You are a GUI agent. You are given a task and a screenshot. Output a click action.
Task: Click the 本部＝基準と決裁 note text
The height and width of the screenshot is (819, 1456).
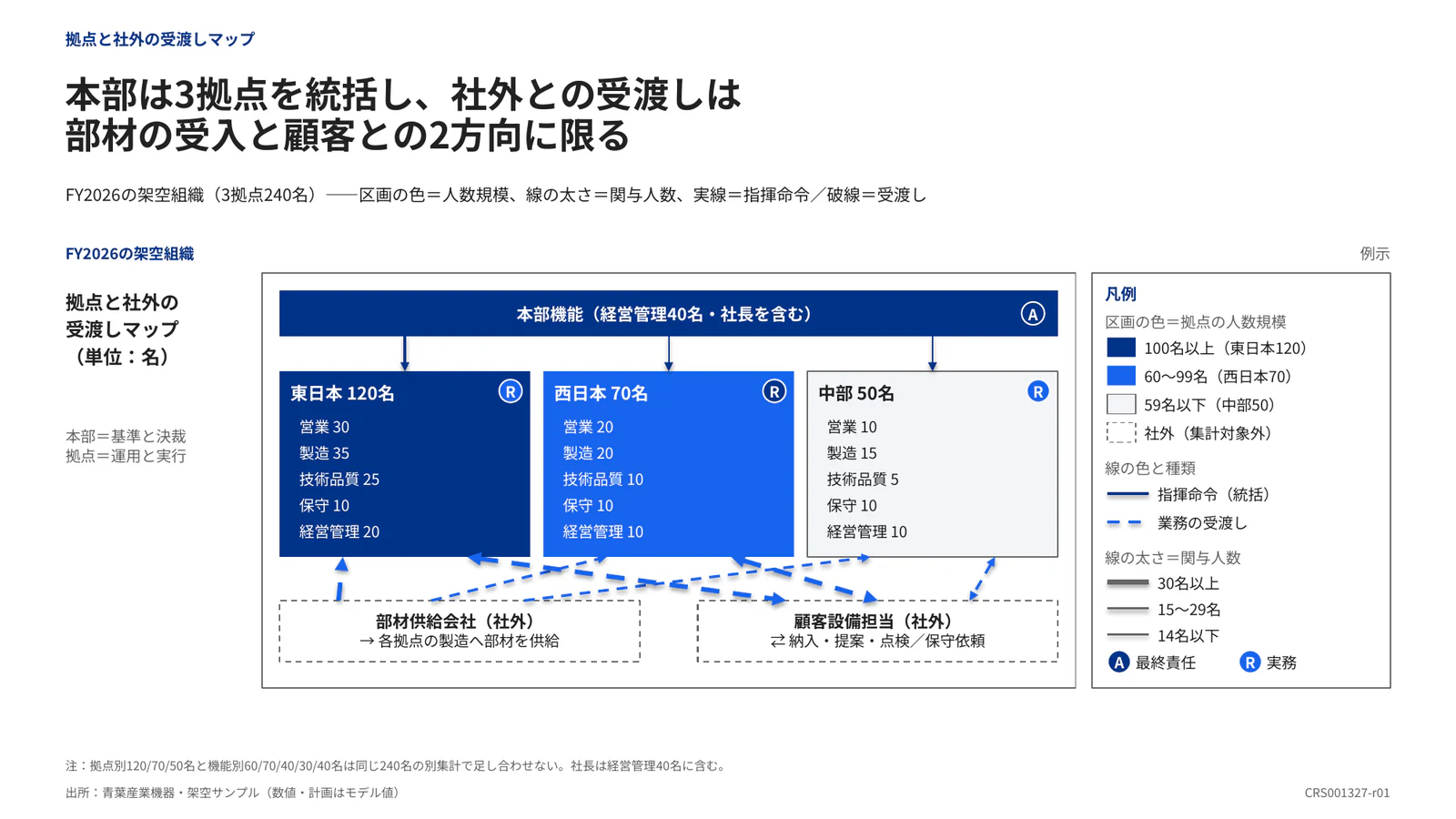click(126, 436)
